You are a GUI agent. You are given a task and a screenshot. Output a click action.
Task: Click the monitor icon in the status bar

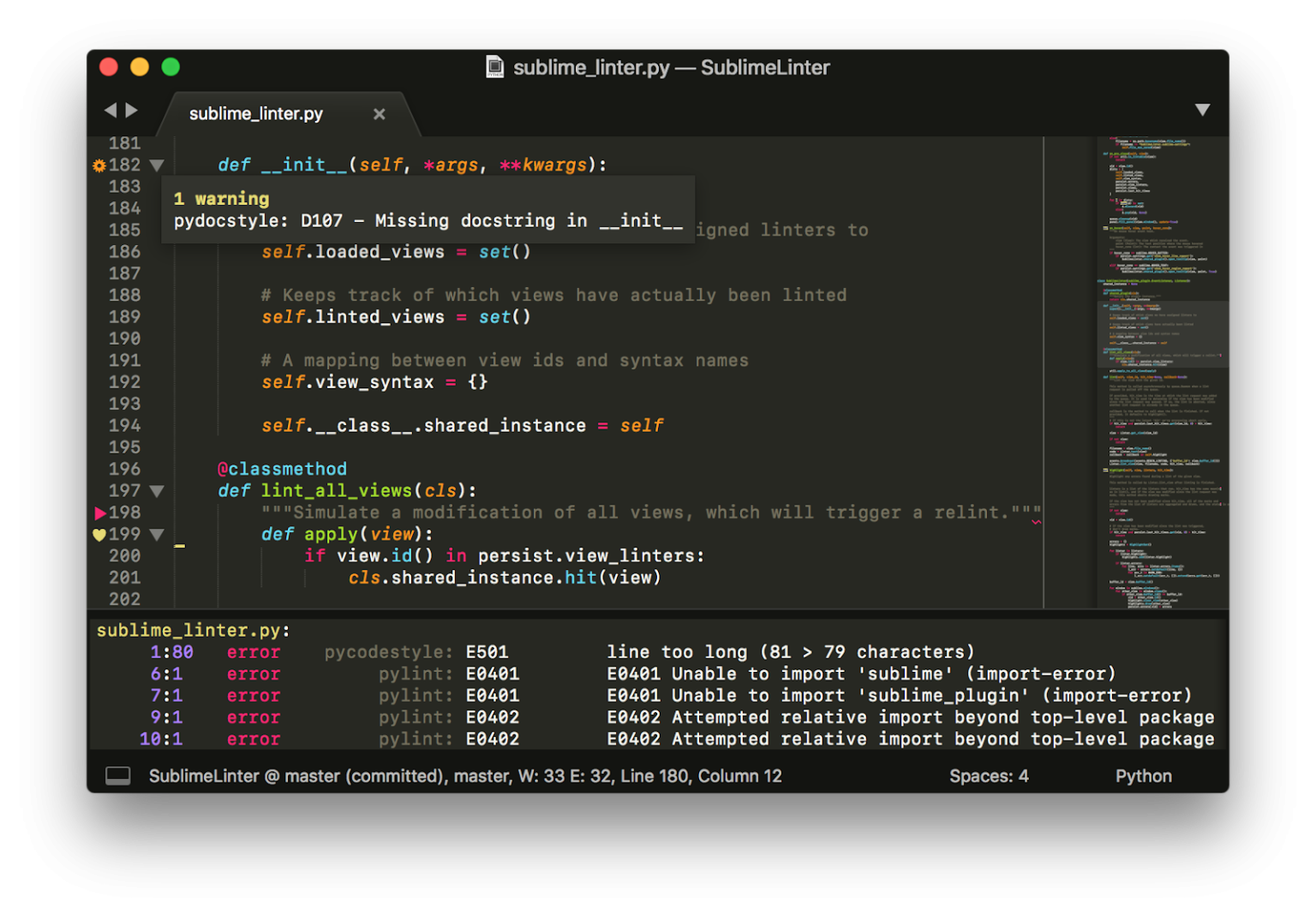[x=117, y=776]
